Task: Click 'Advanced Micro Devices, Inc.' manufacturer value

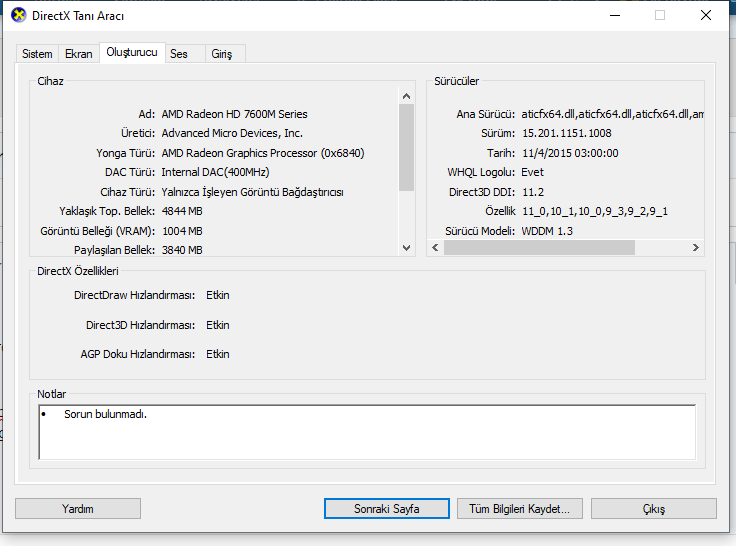Action: coord(232,133)
